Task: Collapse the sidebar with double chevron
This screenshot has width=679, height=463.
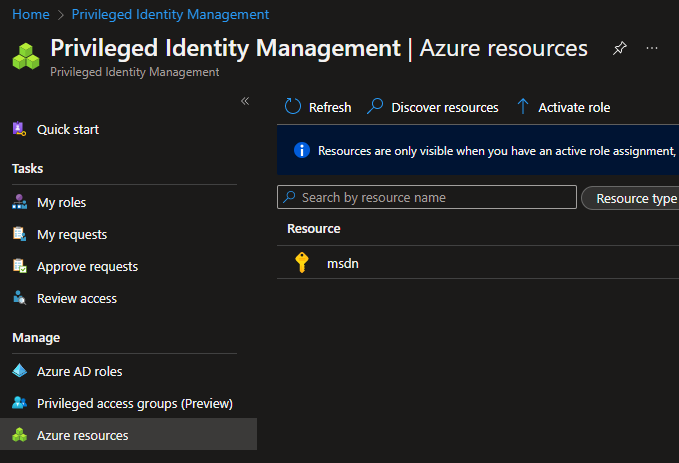Action: point(245,101)
